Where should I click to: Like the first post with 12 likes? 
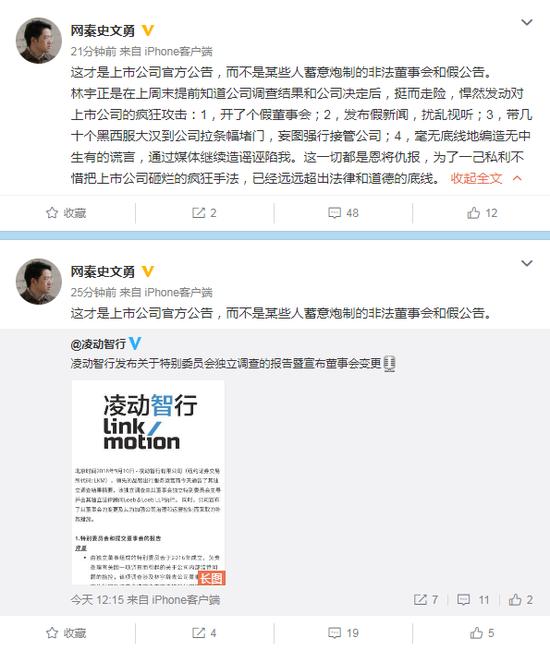pyautogui.click(x=482, y=213)
